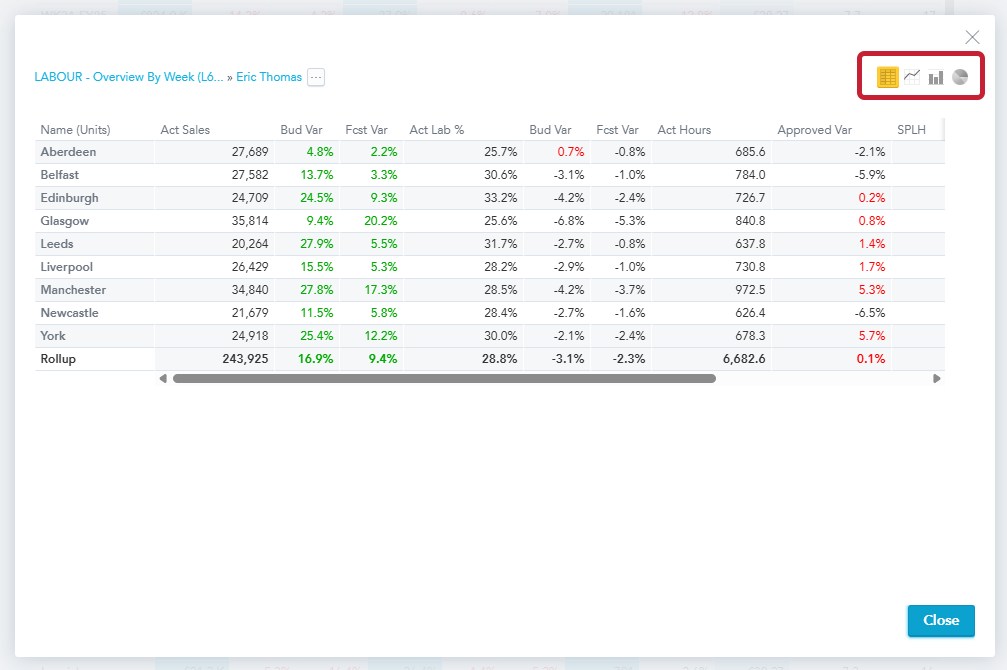The width and height of the screenshot is (1007, 670).
Task: Sort by Act Lab % column header
Action: [437, 130]
